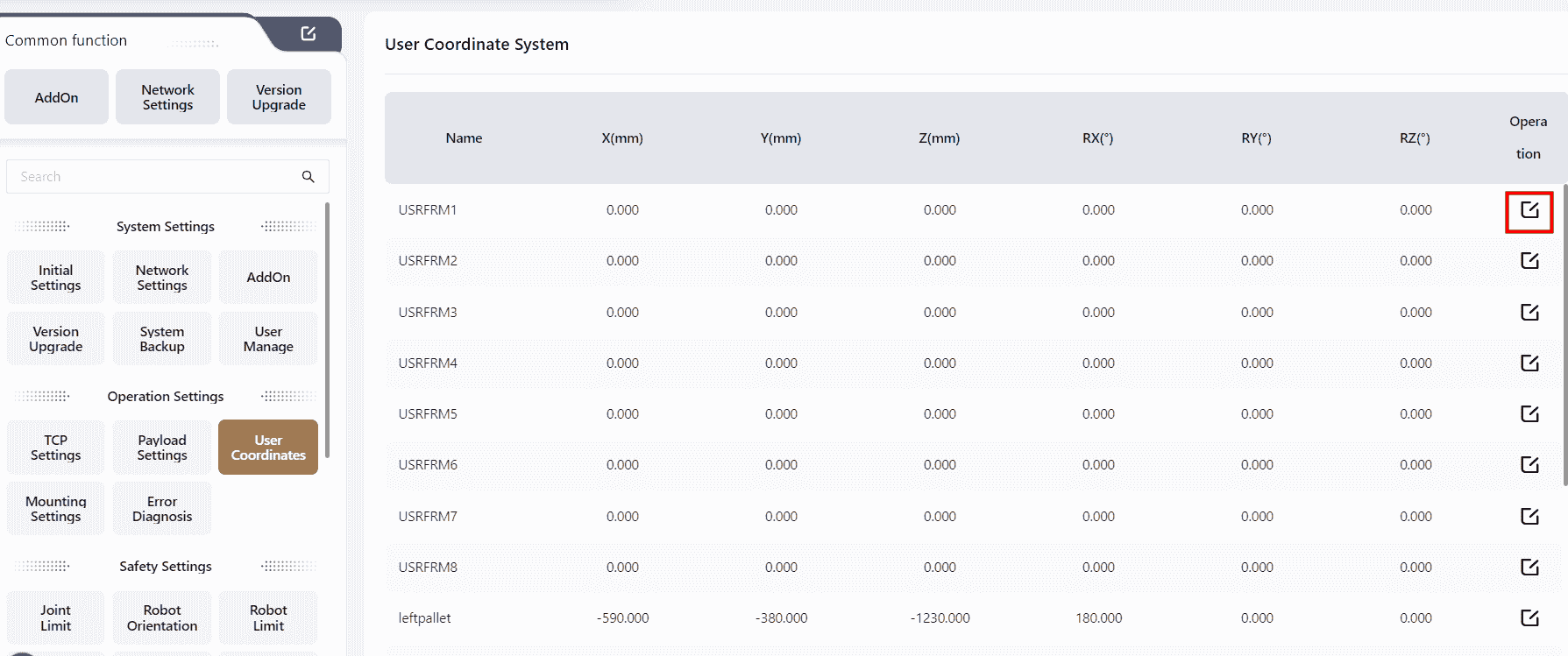Viewport: 1568px width, 656px height.
Task: Open edit for USRFRM8 row
Action: tap(1529, 568)
